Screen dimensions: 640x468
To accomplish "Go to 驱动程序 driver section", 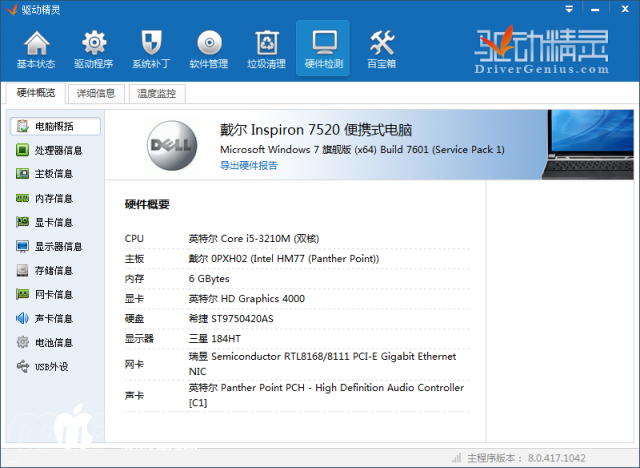I will [x=94, y=50].
